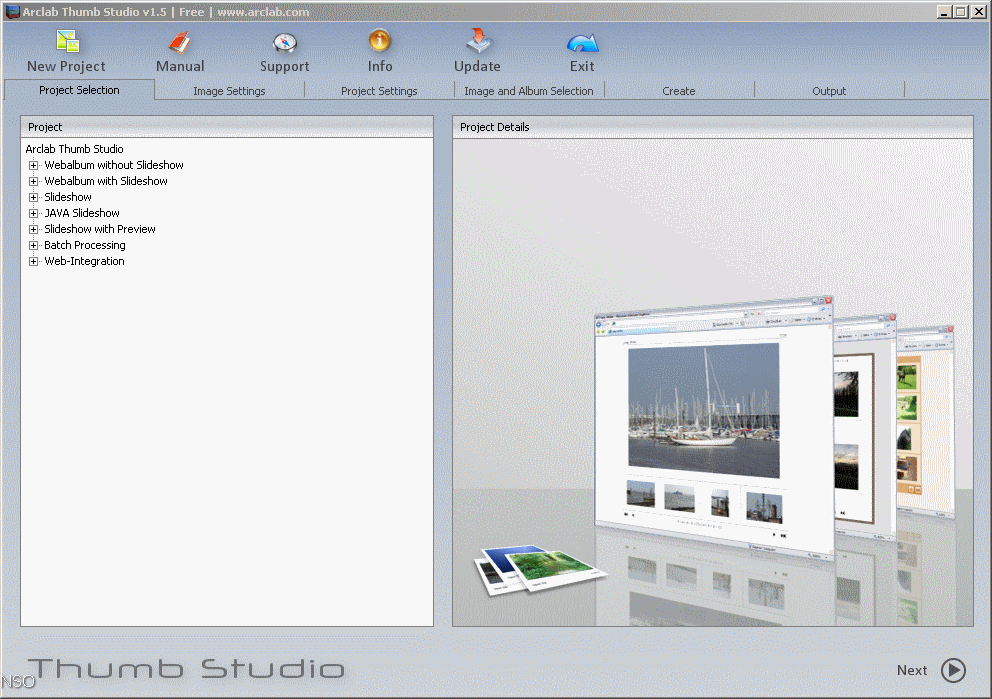Maximize the Thumb Studio window
Viewport: 992px width, 699px height.
[x=960, y=11]
